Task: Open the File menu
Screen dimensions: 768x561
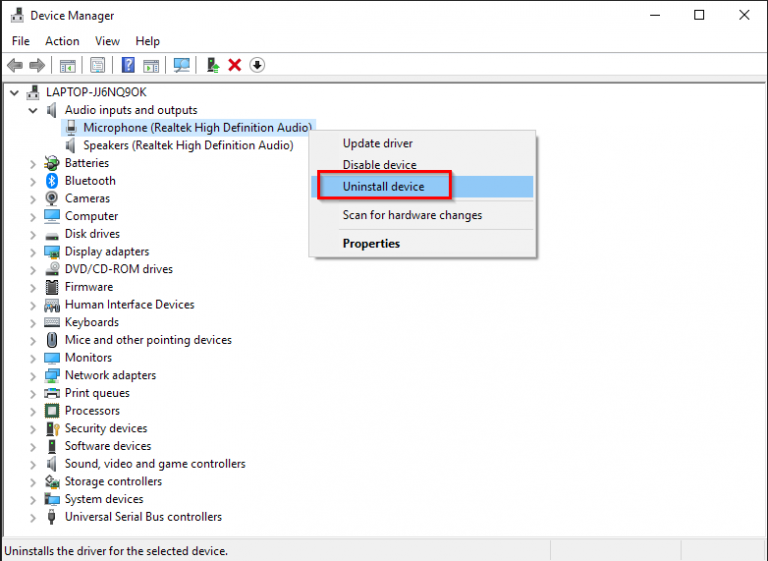Action: click(21, 41)
